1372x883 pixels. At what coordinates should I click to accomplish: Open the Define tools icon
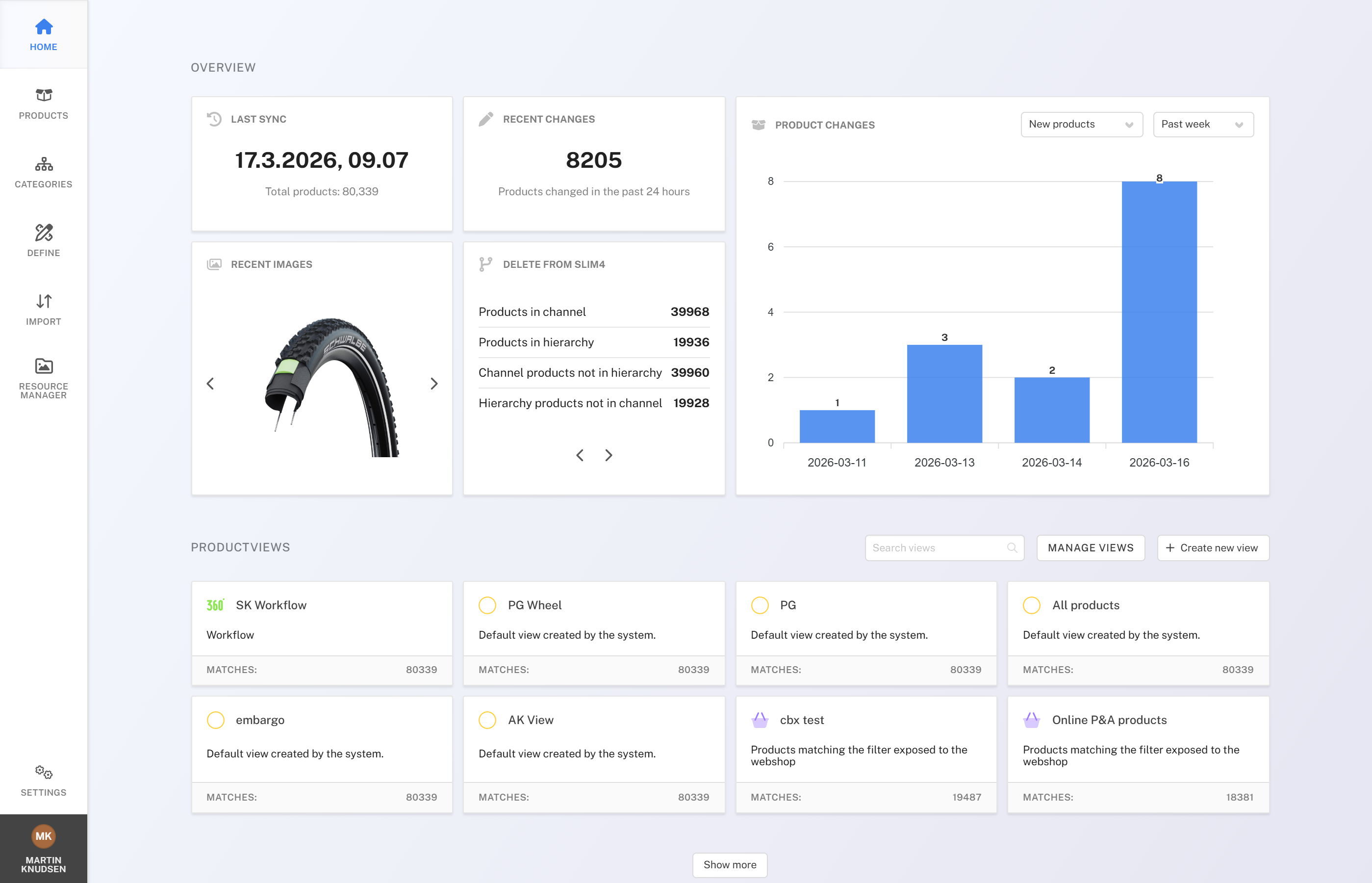(x=44, y=232)
